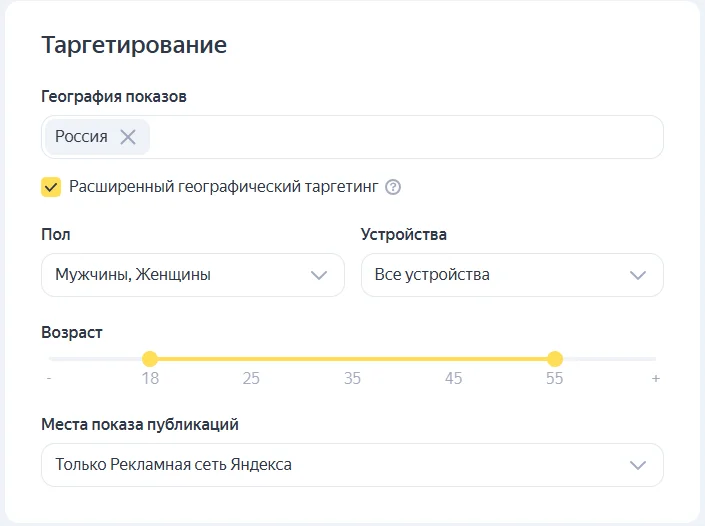Click inside the География показов input field
This screenshot has height=526, width=705.
coord(400,137)
